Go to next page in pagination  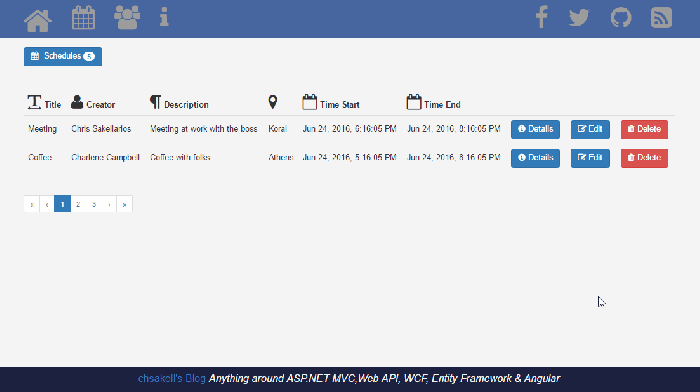coord(109,204)
